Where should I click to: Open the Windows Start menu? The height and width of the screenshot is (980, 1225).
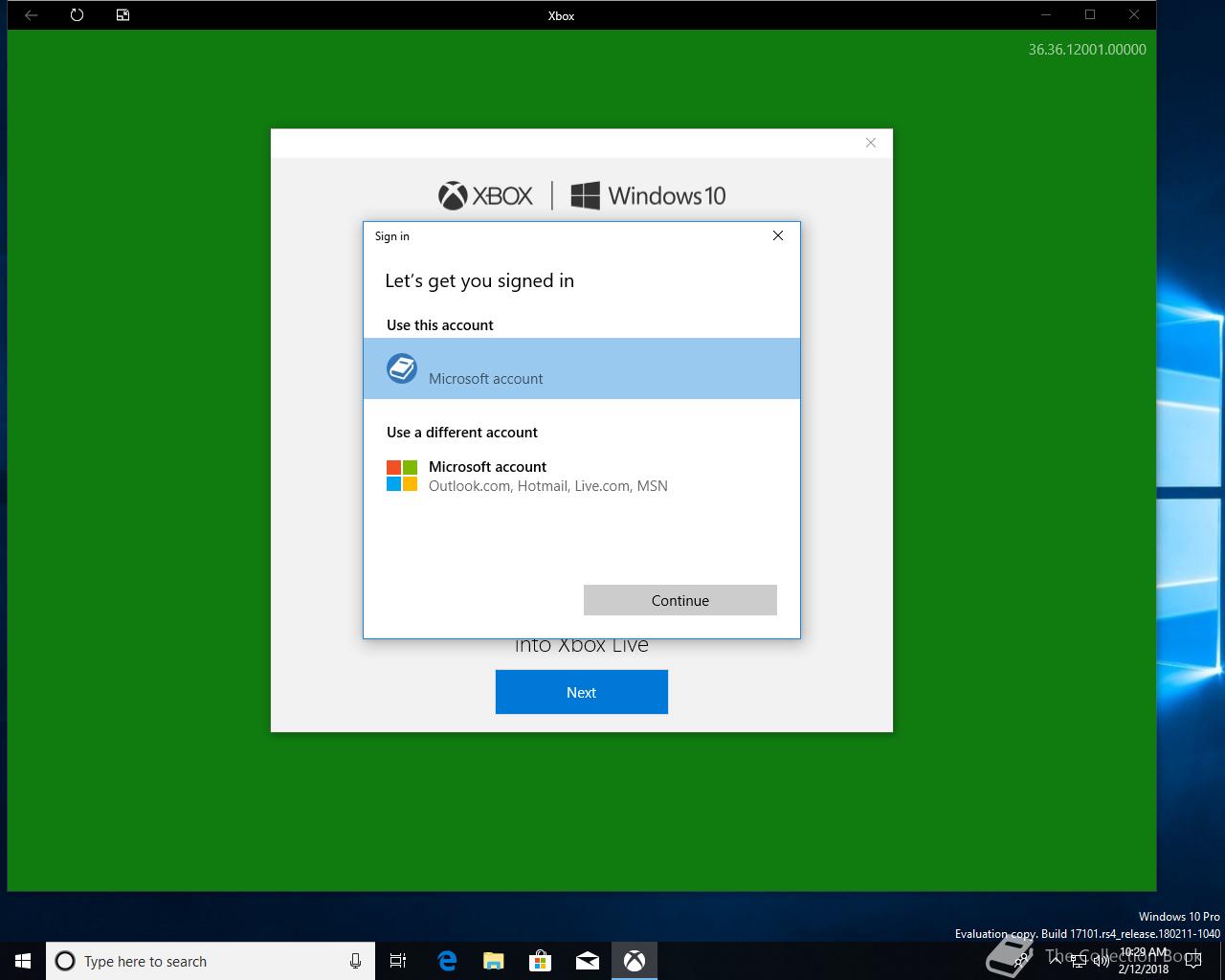23,961
